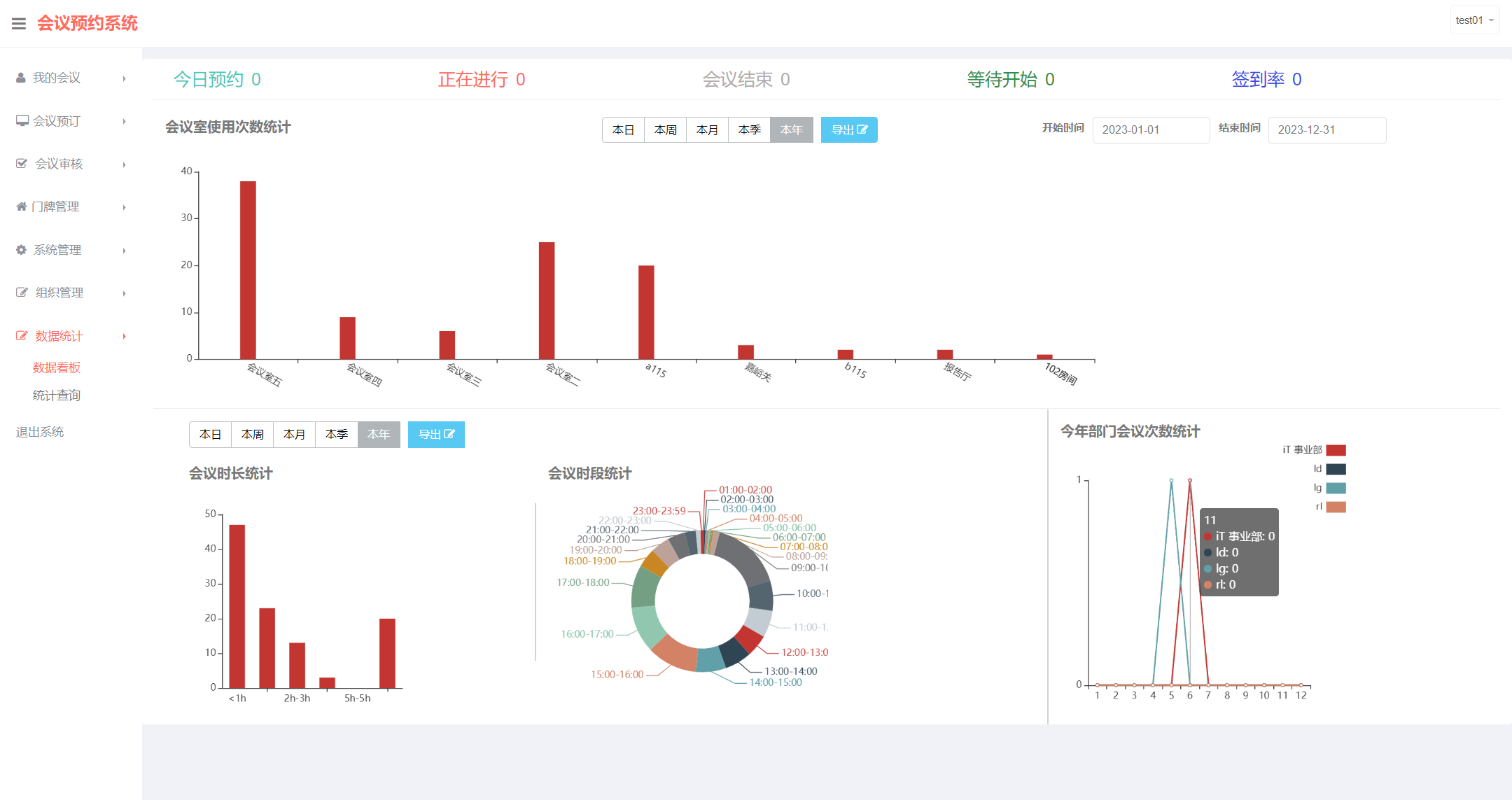Viewport: 1512px width, 800px height.
Task: Click the 会议室五 bar in usage chart
Action: [x=248, y=270]
